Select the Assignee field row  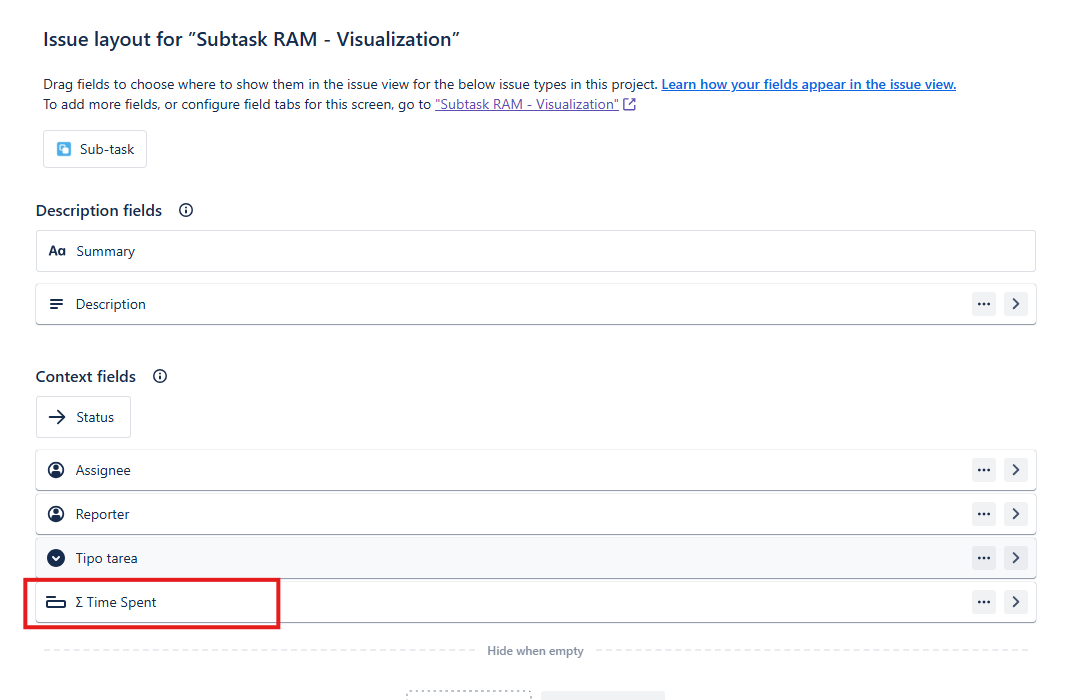click(536, 470)
